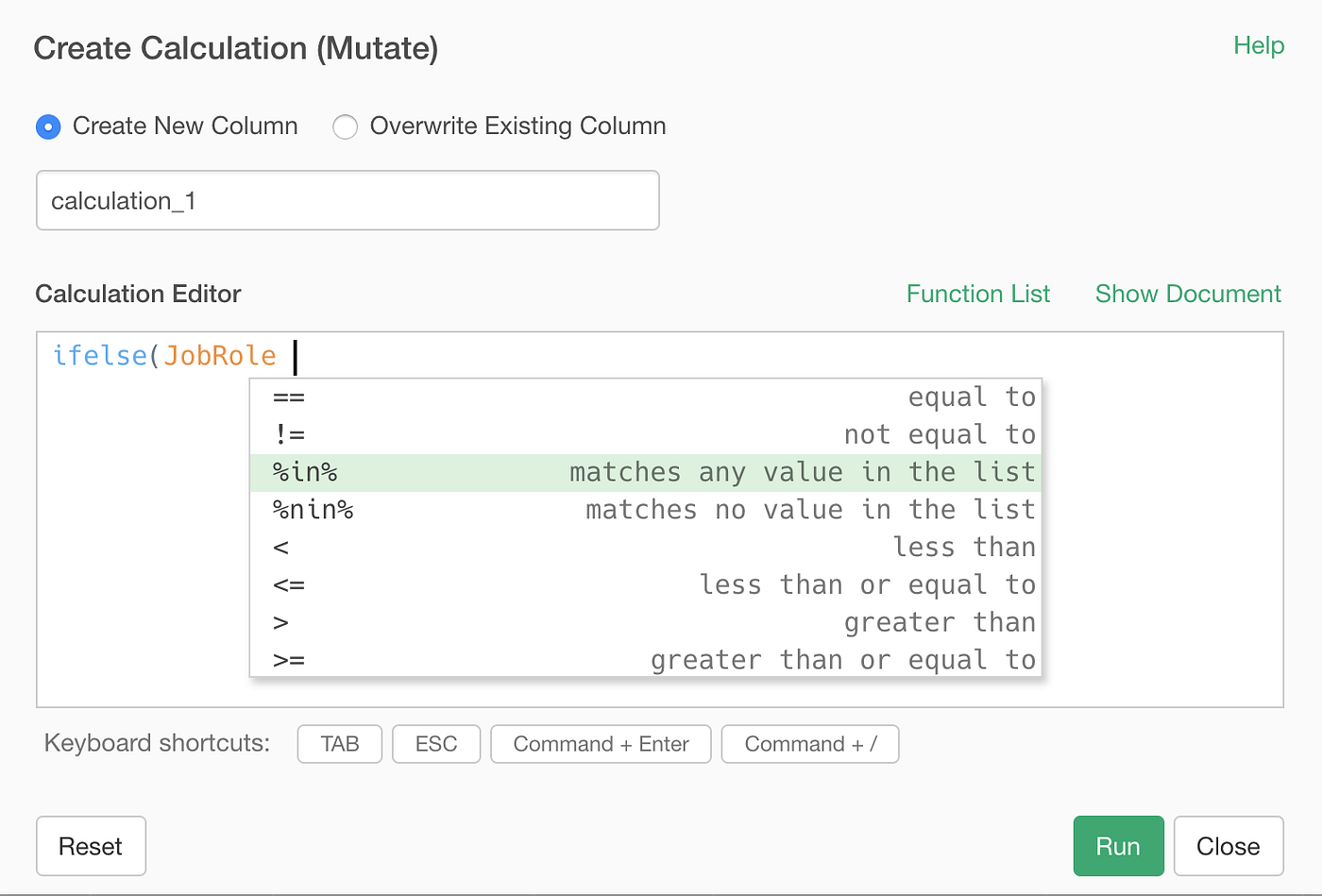Image resolution: width=1322 pixels, height=896 pixels.
Task: Pick the == equality operator suggestion
Action: pyautogui.click(x=645, y=397)
